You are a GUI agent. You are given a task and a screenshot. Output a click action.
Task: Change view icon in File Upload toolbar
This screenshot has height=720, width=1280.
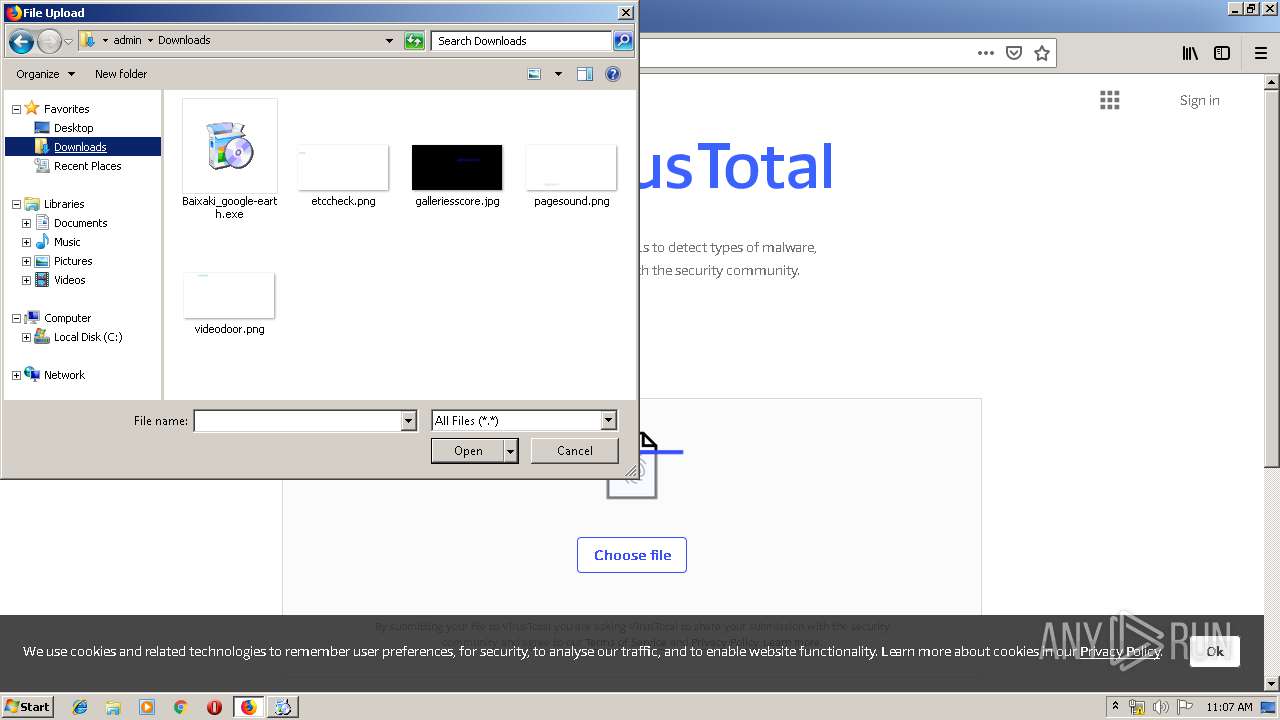click(534, 74)
